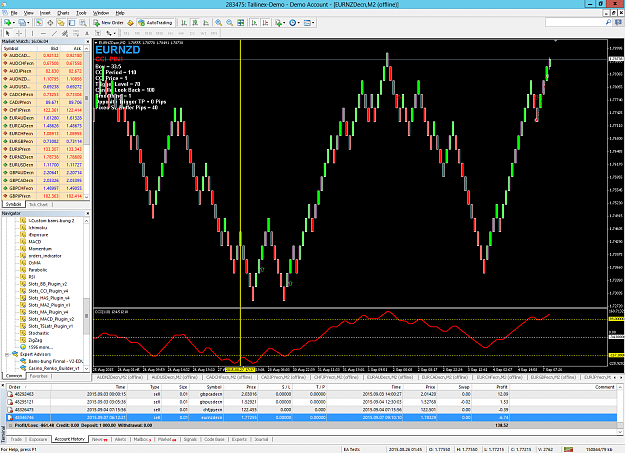
Task: Open the New Chart toolbar button
Action: (8, 23)
